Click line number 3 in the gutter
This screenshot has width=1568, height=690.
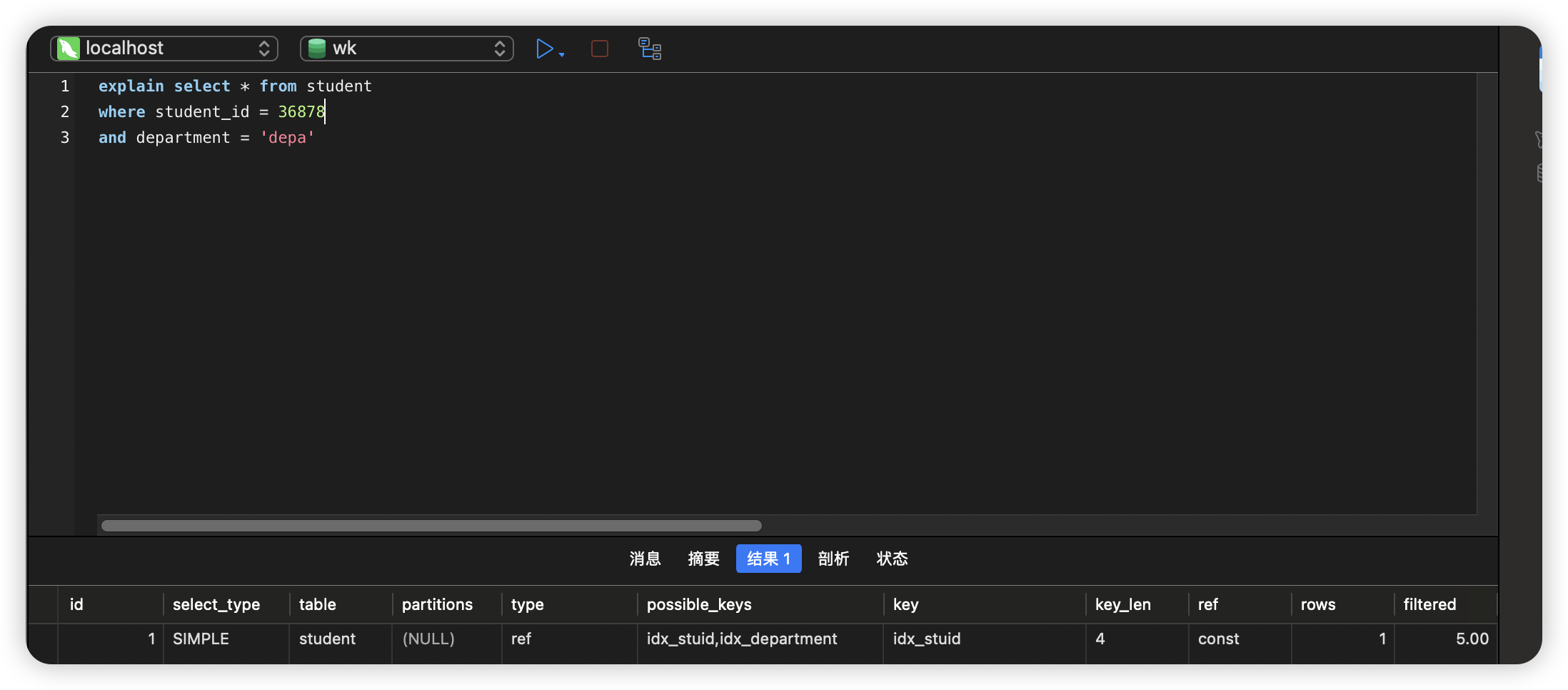[x=65, y=137]
